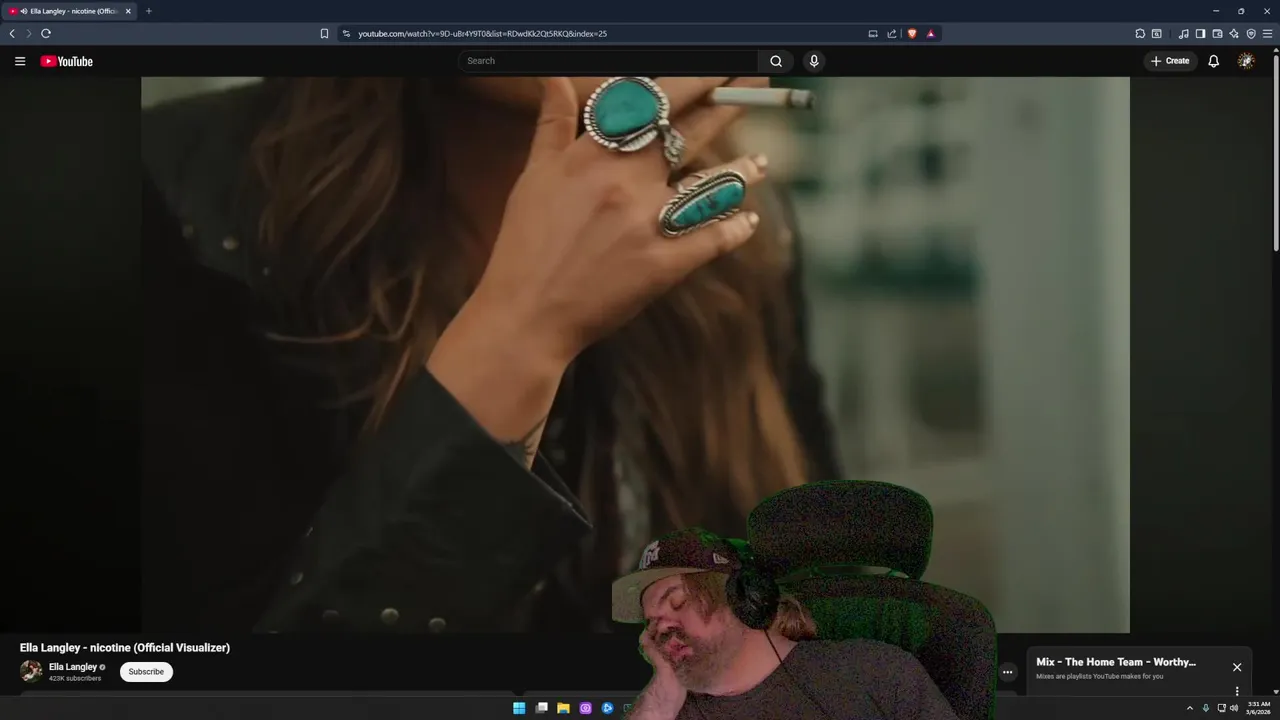Toggle picture-in-picture icon in address bar
Image resolution: width=1280 pixels, height=720 pixels.
[x=873, y=33]
